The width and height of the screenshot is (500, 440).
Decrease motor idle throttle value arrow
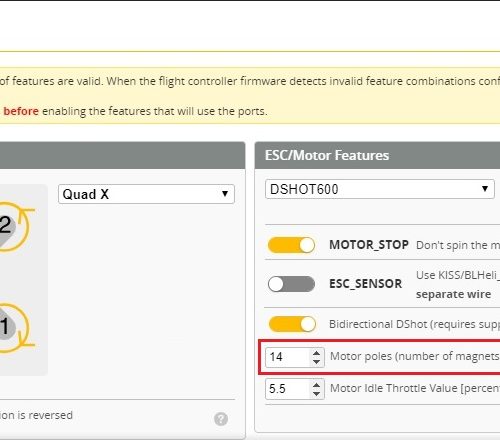coord(317,394)
